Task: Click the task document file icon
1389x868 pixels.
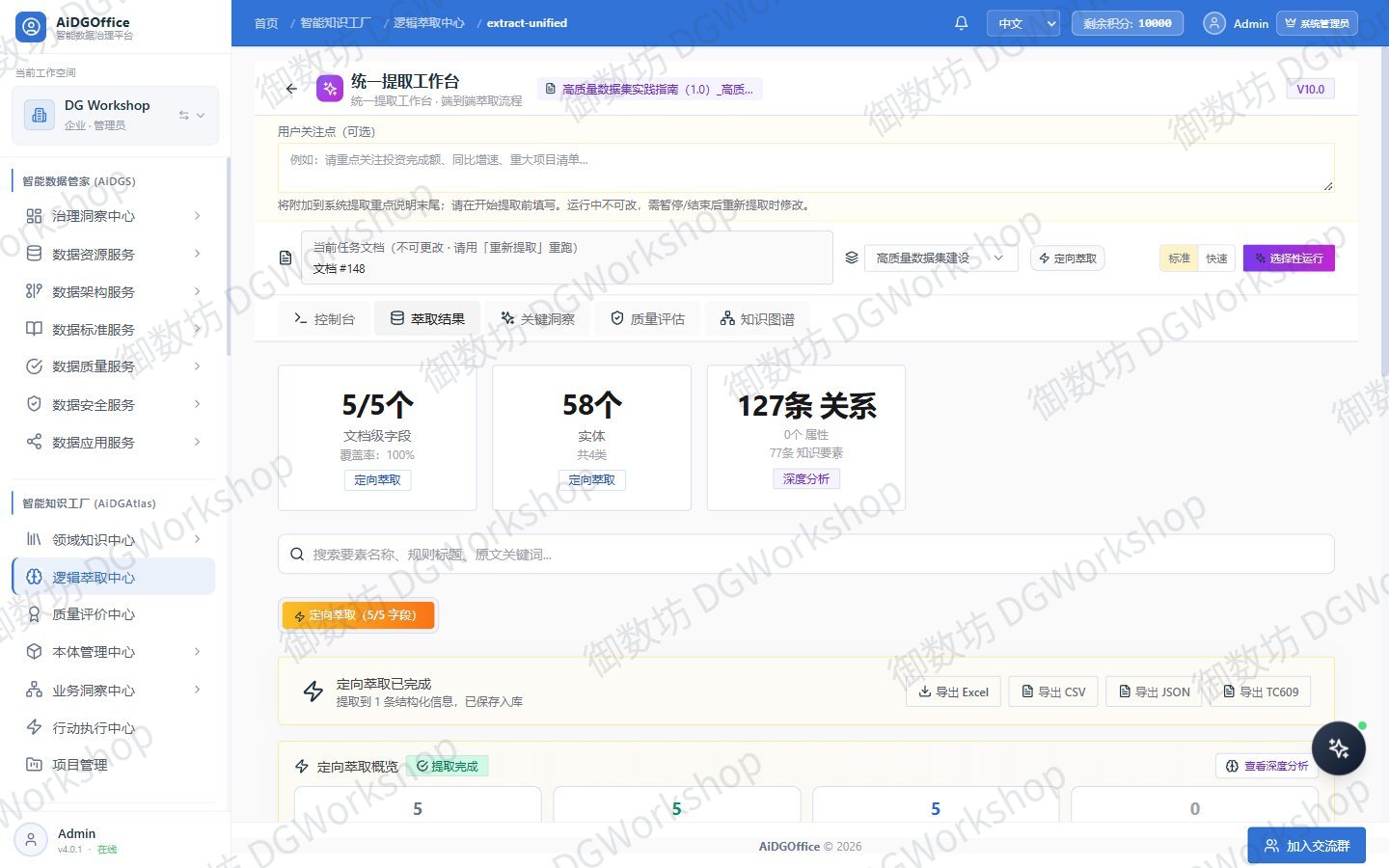Action: (286, 258)
